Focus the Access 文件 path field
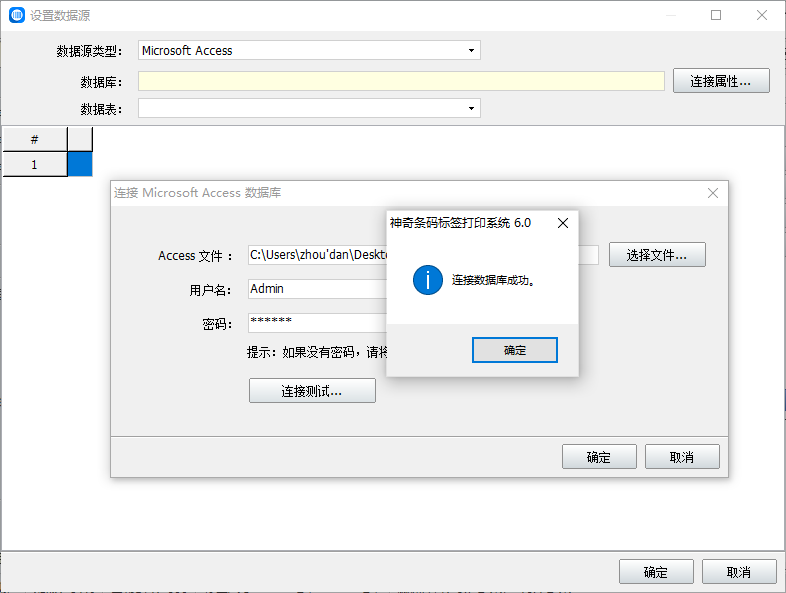 tap(316, 255)
